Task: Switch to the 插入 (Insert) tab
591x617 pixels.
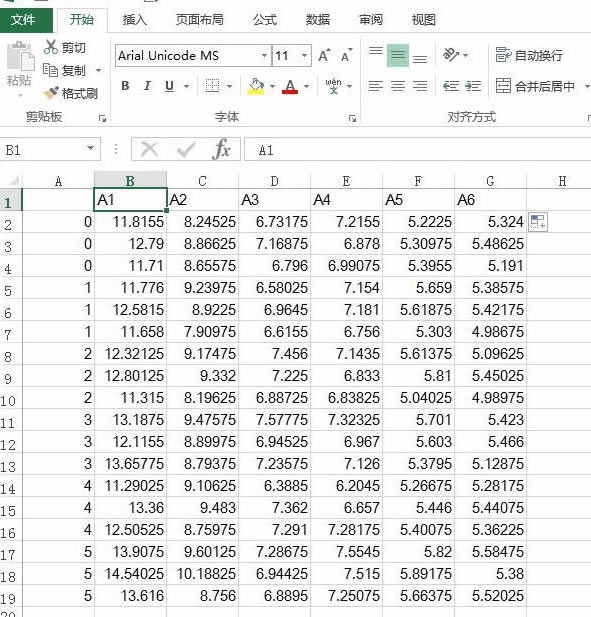Action: click(134, 19)
